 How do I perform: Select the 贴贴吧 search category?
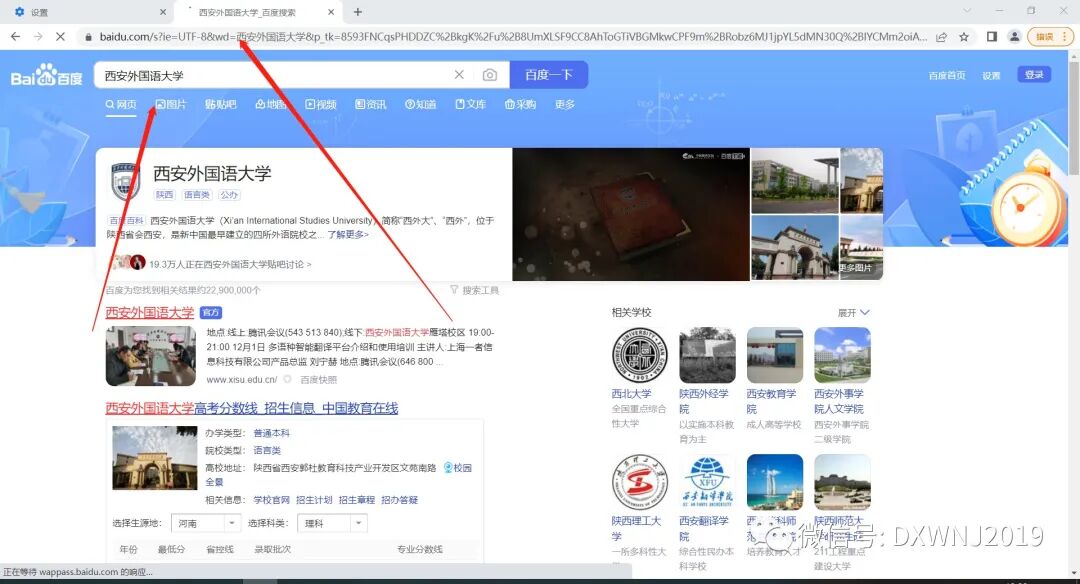(220, 105)
